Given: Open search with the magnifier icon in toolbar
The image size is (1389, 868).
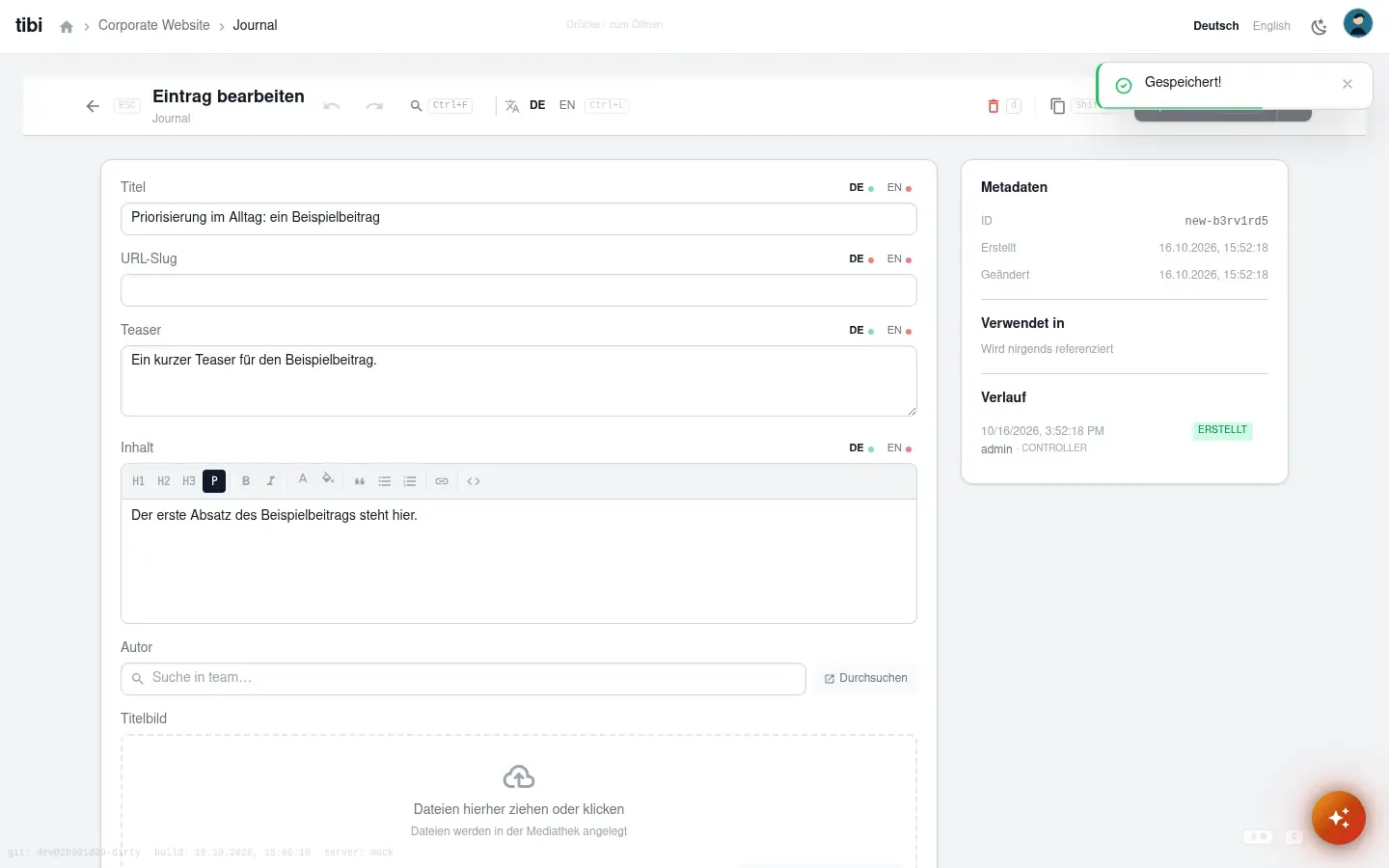Looking at the screenshot, I should (416, 106).
